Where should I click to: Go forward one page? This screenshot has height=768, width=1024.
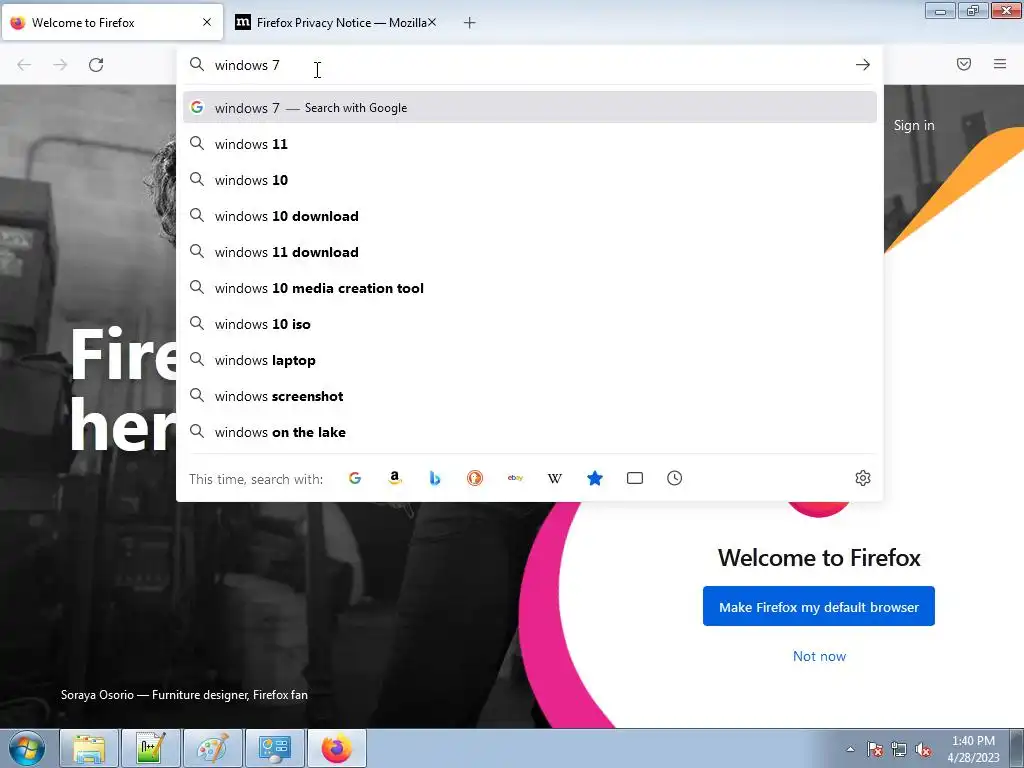coord(60,65)
